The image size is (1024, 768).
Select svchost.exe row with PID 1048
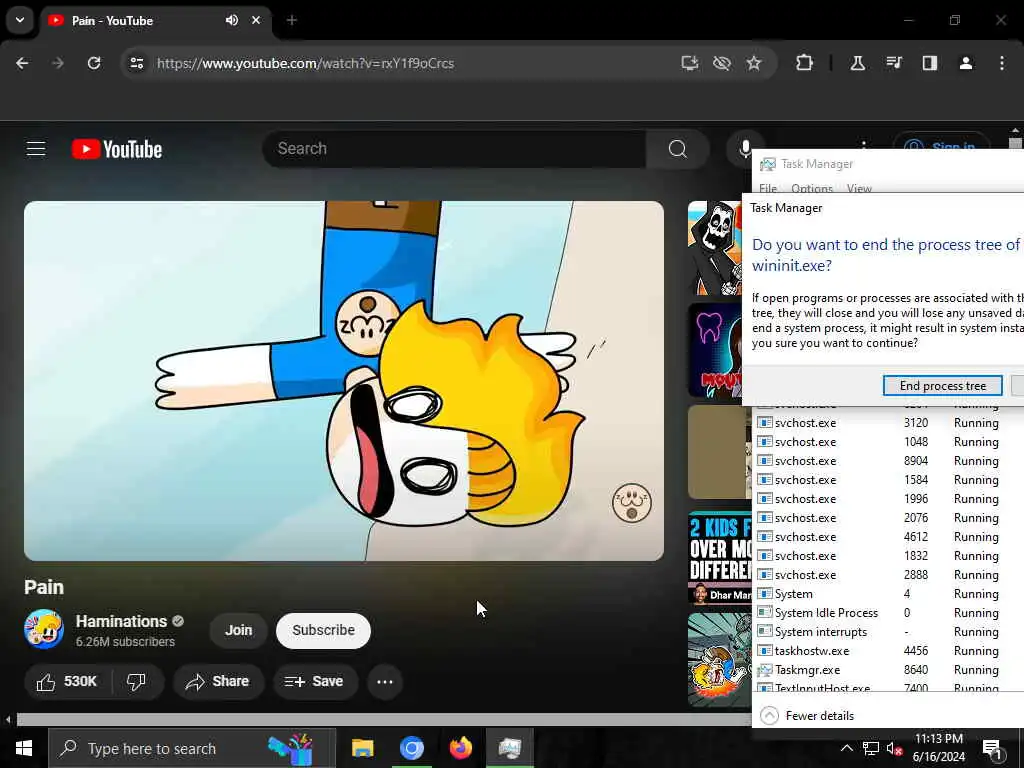pyautogui.click(x=889, y=442)
